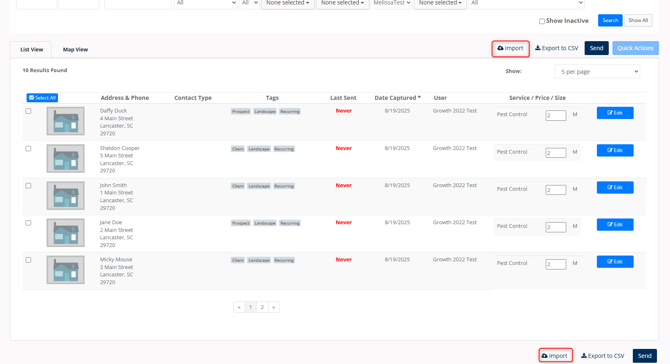
Task: Check the John Smith row checkbox
Action: click(28, 186)
